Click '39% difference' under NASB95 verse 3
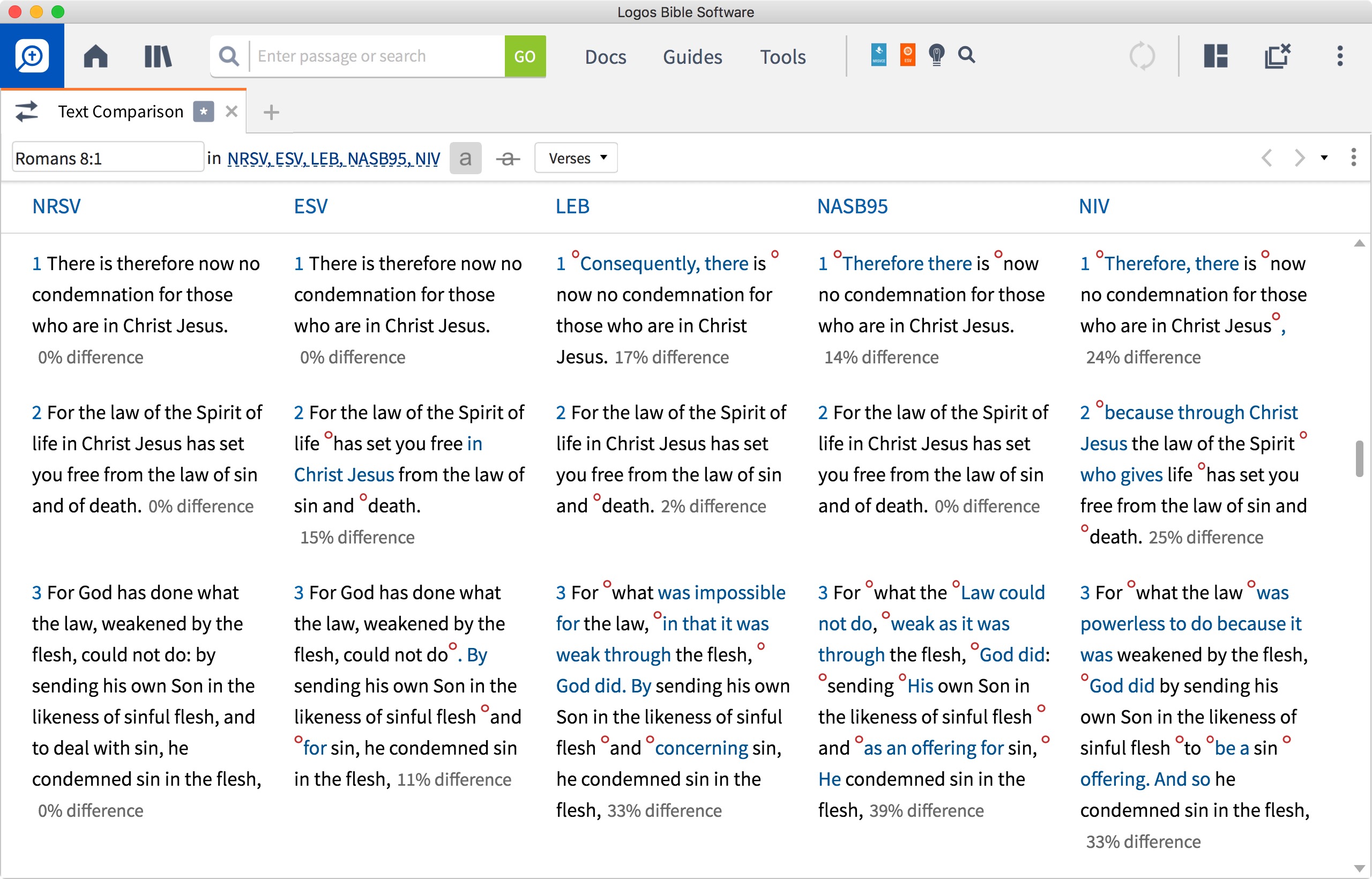 [x=926, y=811]
